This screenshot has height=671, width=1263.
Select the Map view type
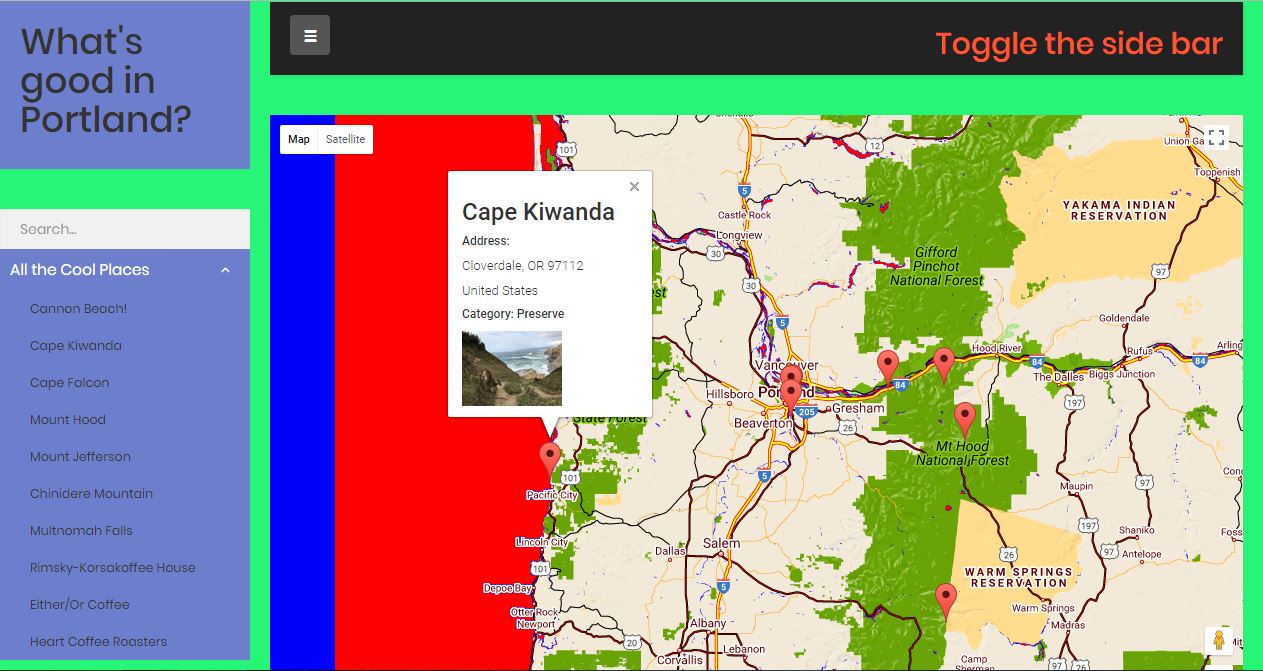click(299, 140)
